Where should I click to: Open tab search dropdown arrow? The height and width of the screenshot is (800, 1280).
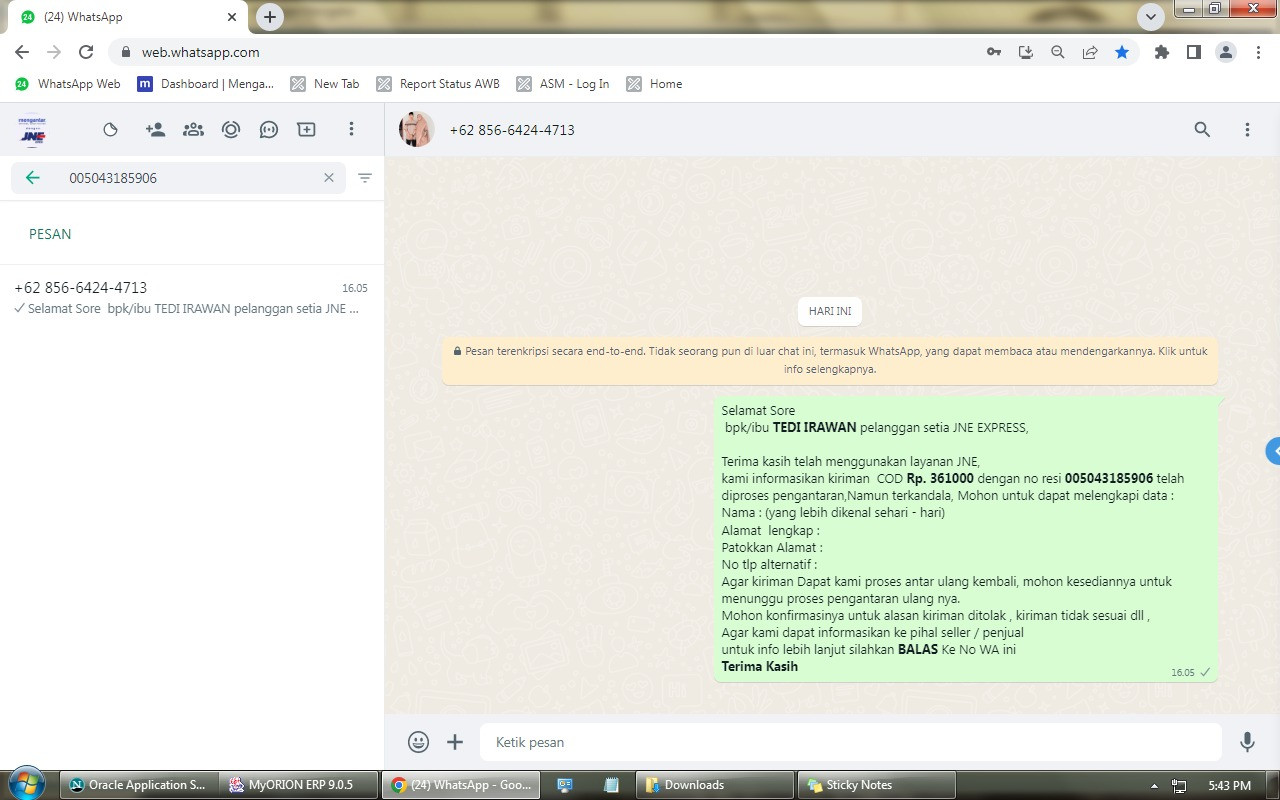coord(1151,16)
